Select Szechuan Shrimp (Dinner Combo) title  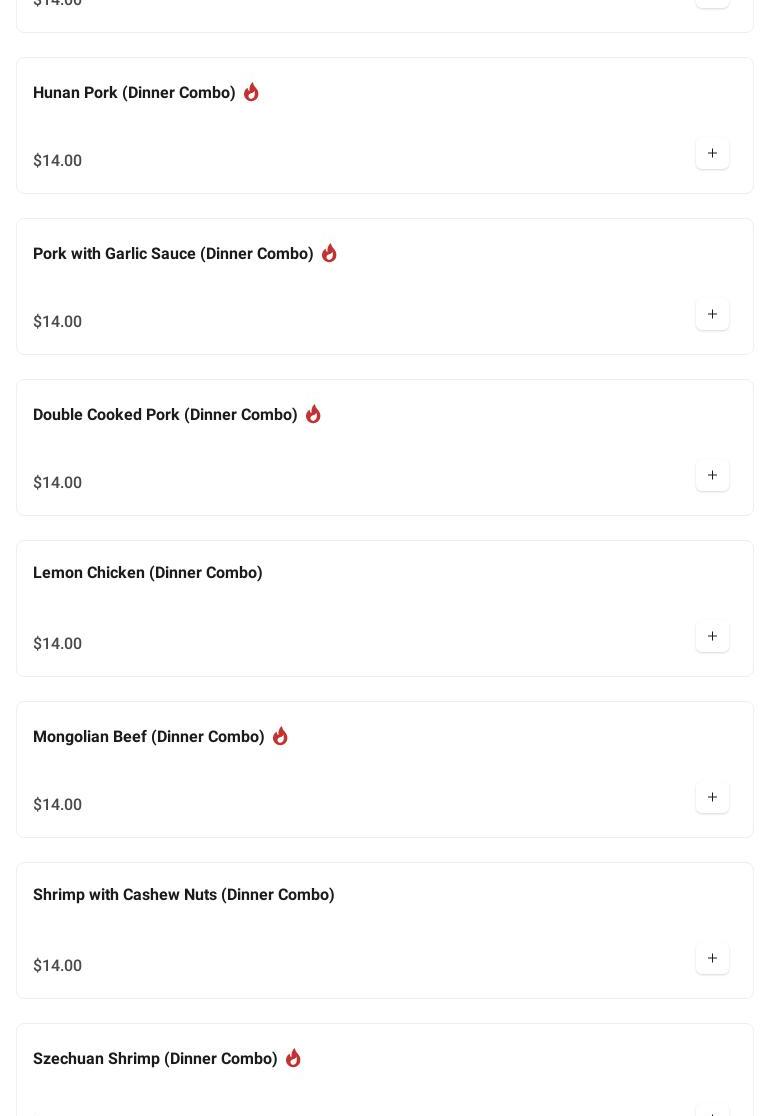tap(155, 1059)
